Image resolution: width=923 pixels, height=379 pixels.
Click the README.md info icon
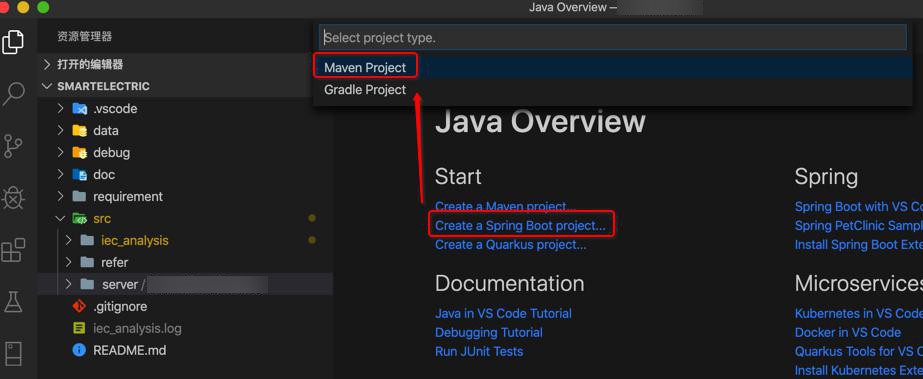(79, 350)
